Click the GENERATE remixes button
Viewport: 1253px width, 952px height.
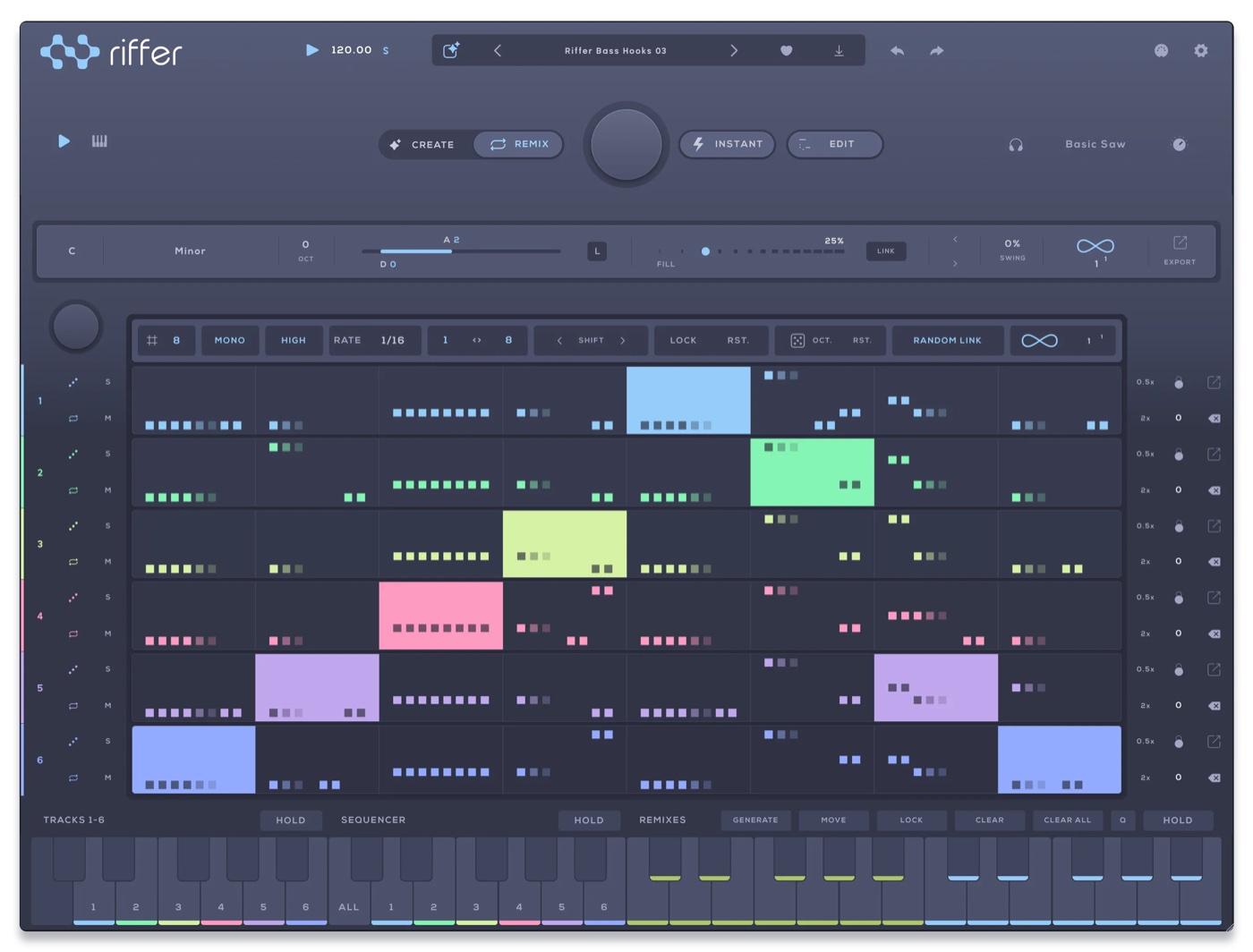755,820
